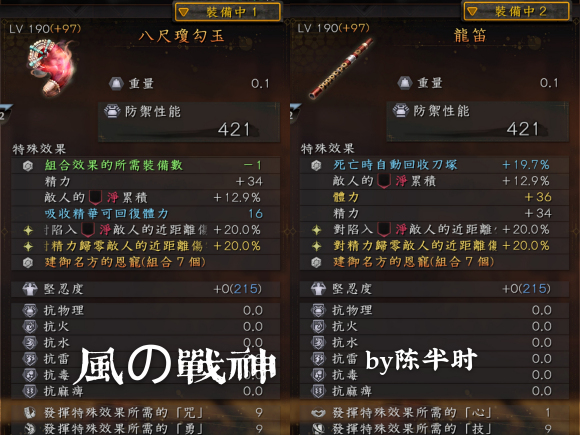
Task: Select the 抗火 fire resistance icon, left panel
Action: (30, 326)
